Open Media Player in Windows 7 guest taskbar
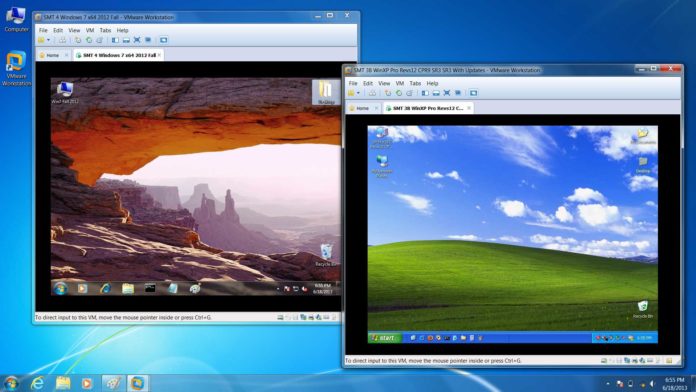This screenshot has width=696, height=392. (82, 289)
